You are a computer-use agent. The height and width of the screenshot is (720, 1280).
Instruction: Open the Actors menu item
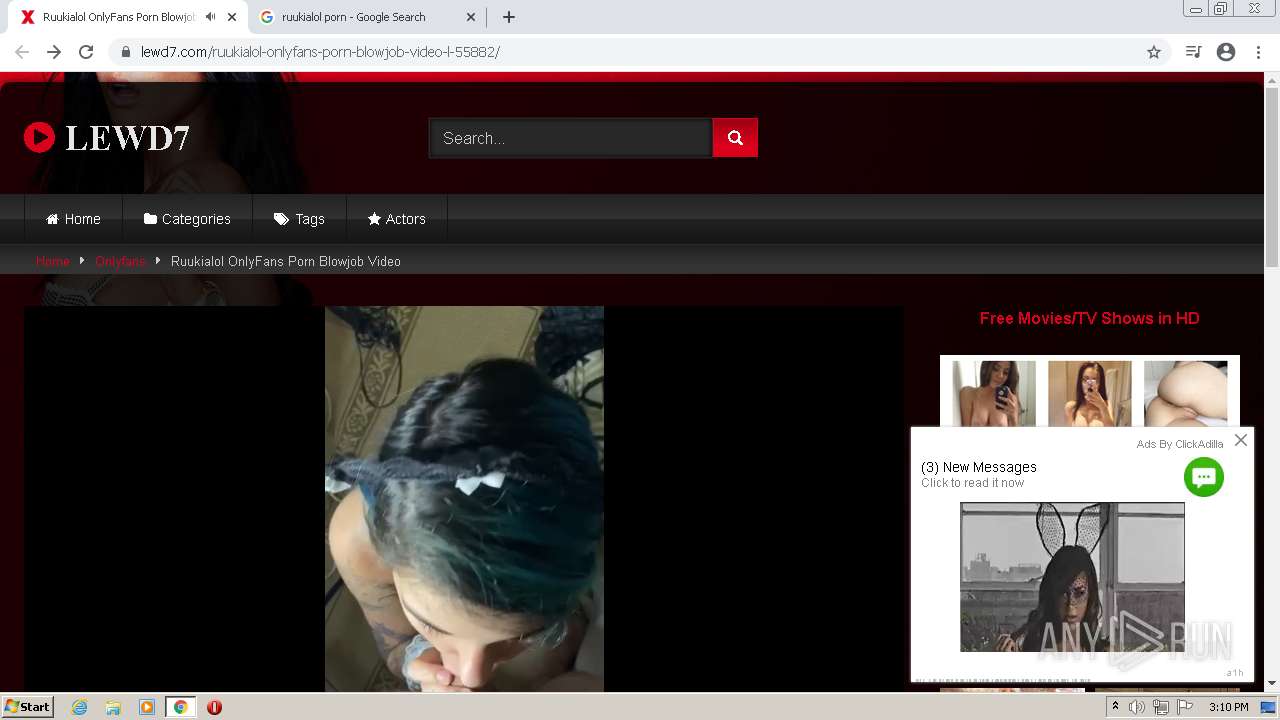click(x=397, y=219)
